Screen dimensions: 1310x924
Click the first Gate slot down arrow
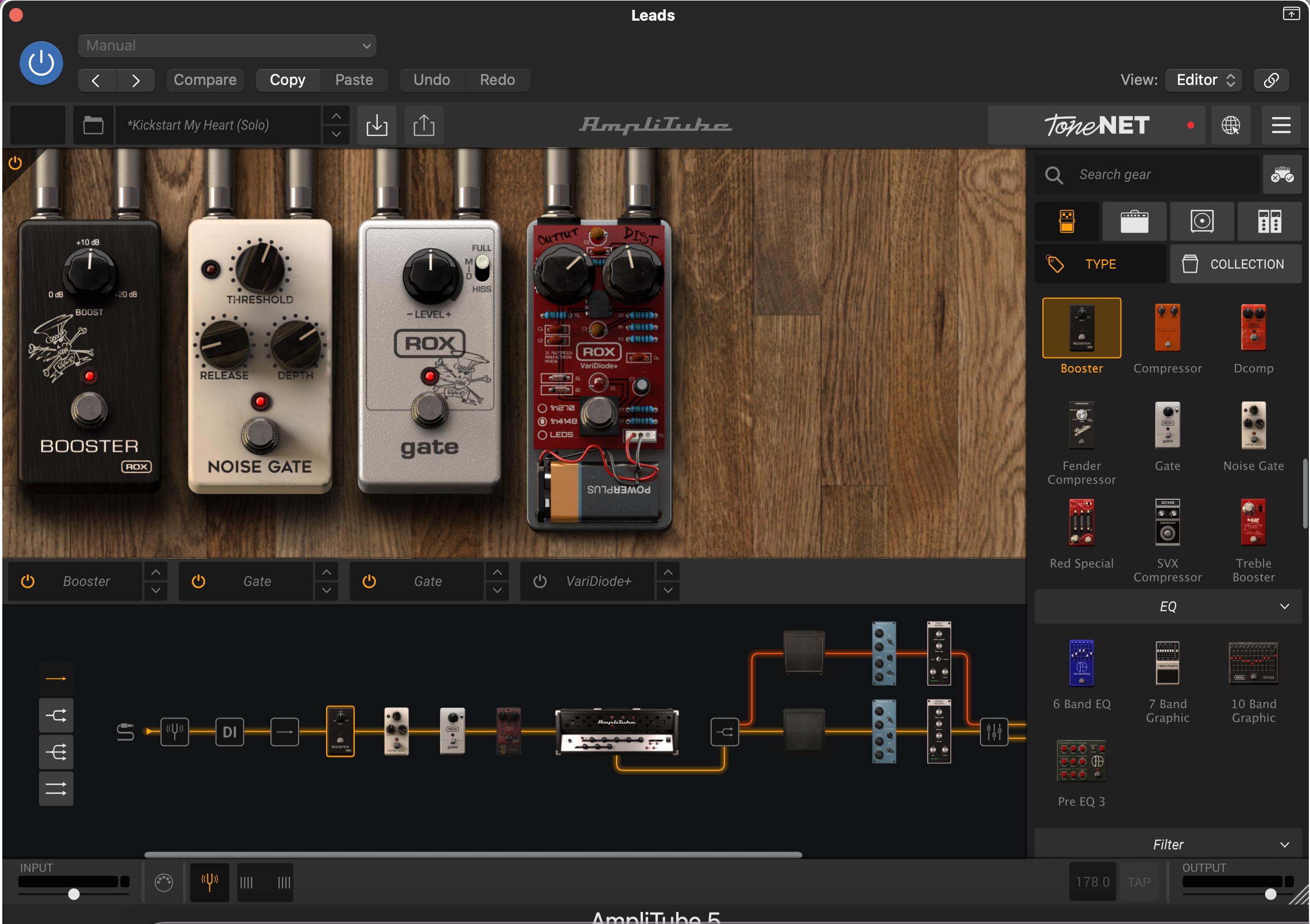[x=326, y=591]
